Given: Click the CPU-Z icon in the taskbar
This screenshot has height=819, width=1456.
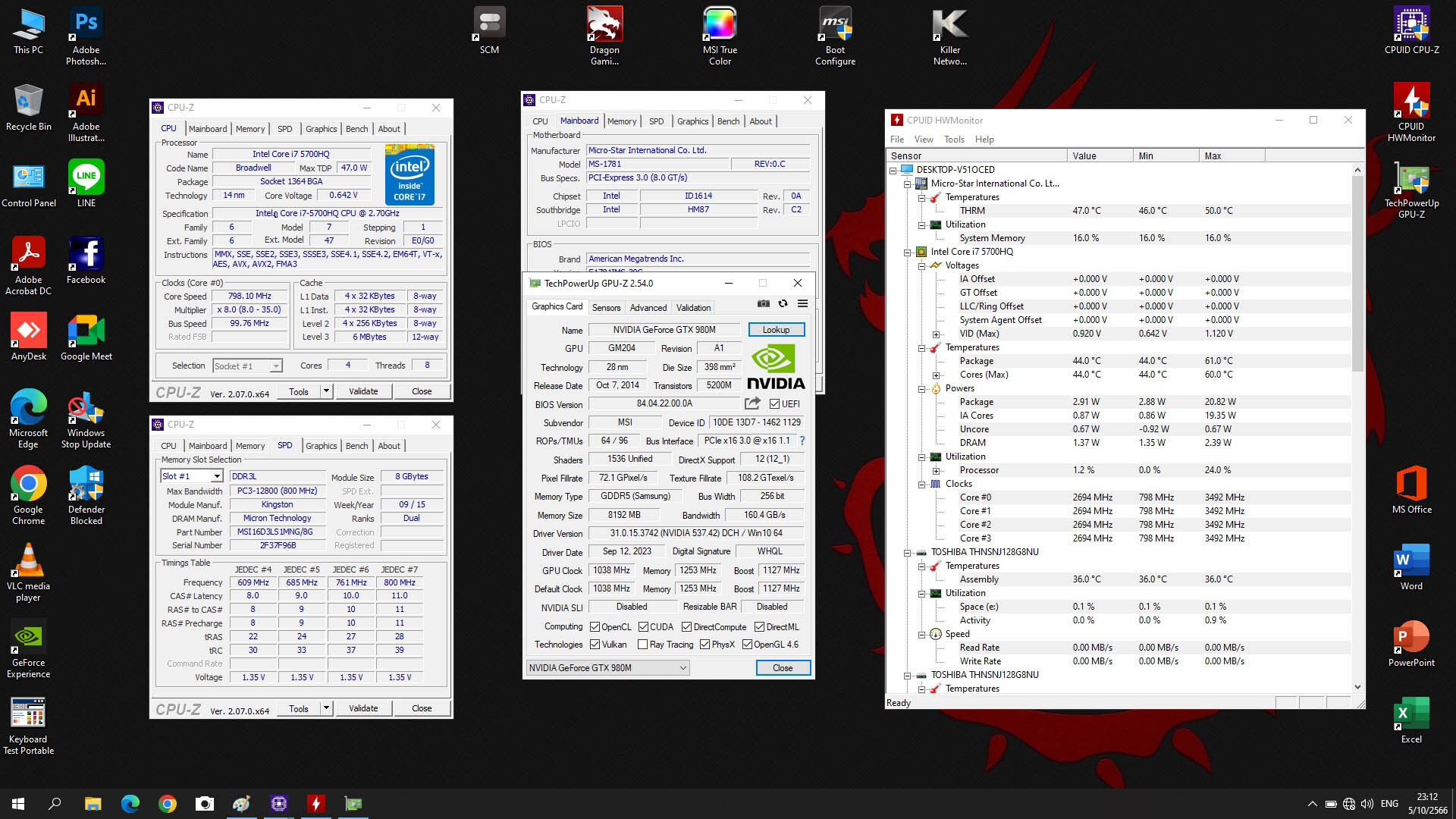Looking at the screenshot, I should [x=278, y=804].
